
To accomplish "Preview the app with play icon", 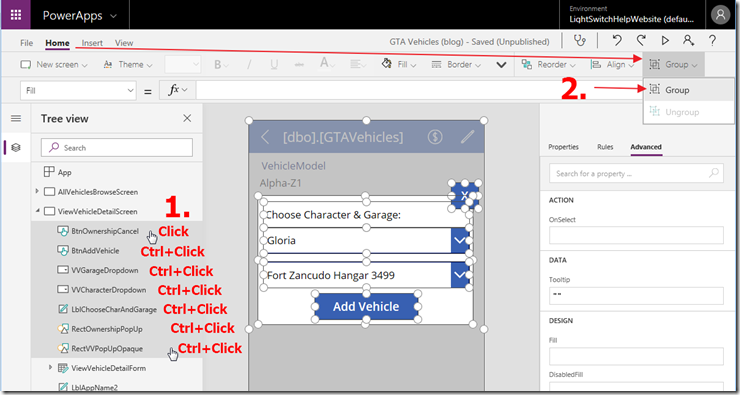I will 665,41.
